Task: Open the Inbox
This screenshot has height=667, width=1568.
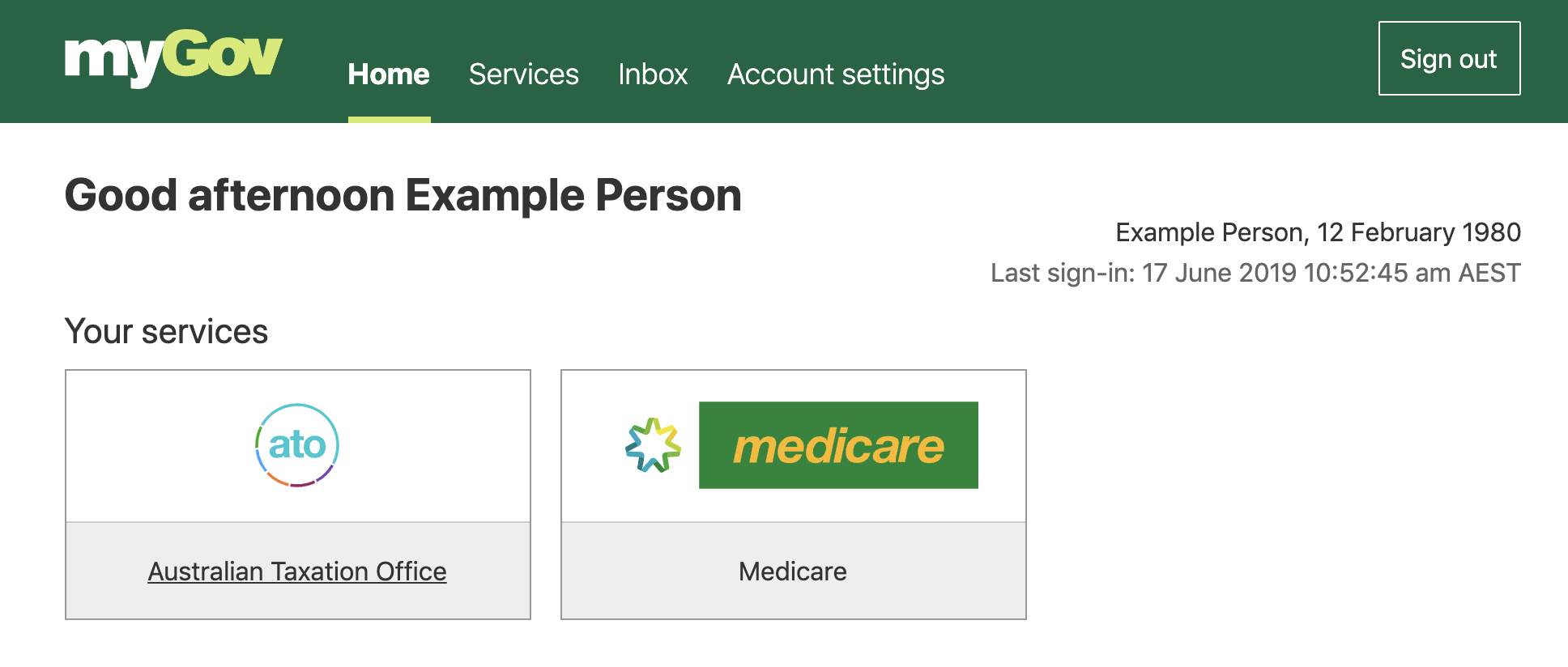Action: [x=653, y=74]
